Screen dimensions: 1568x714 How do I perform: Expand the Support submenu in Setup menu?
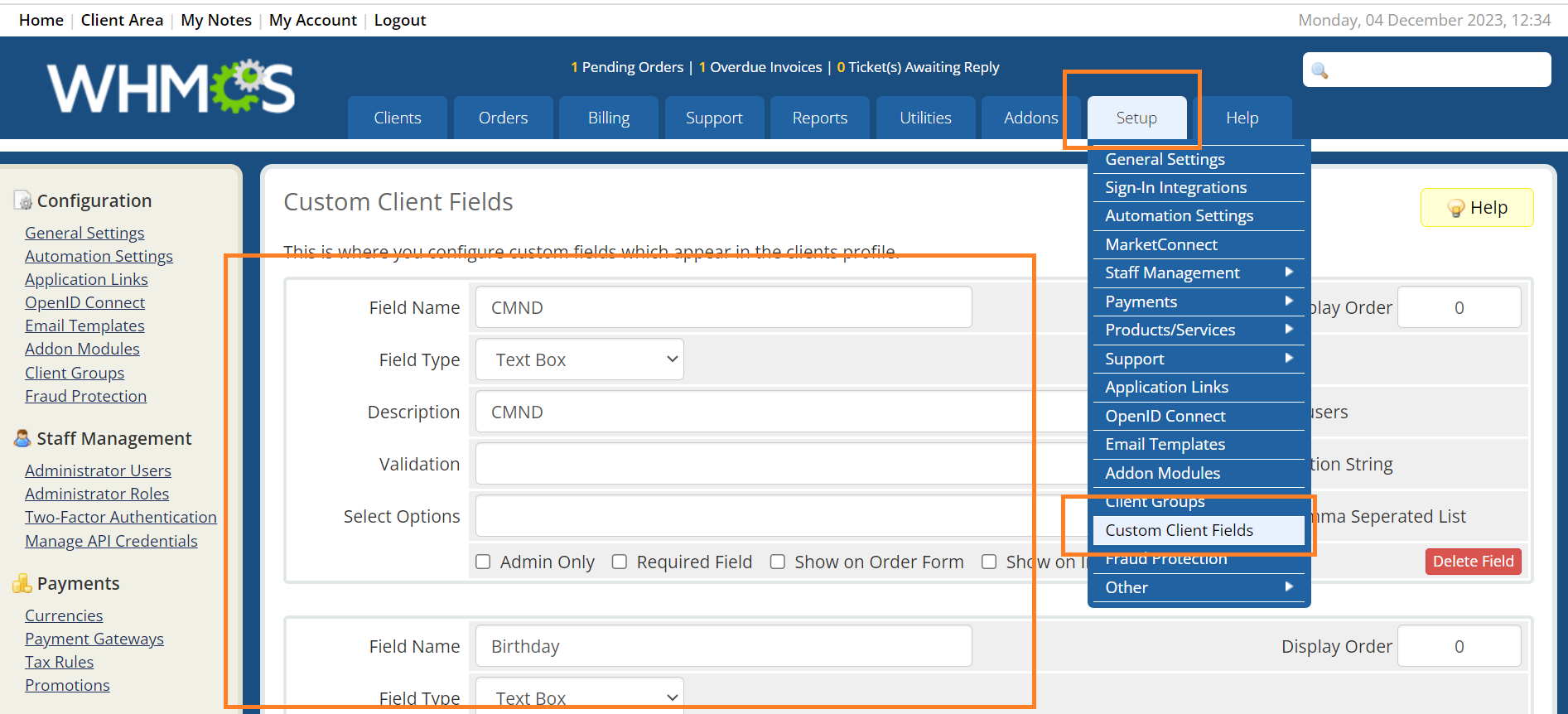tap(1199, 359)
